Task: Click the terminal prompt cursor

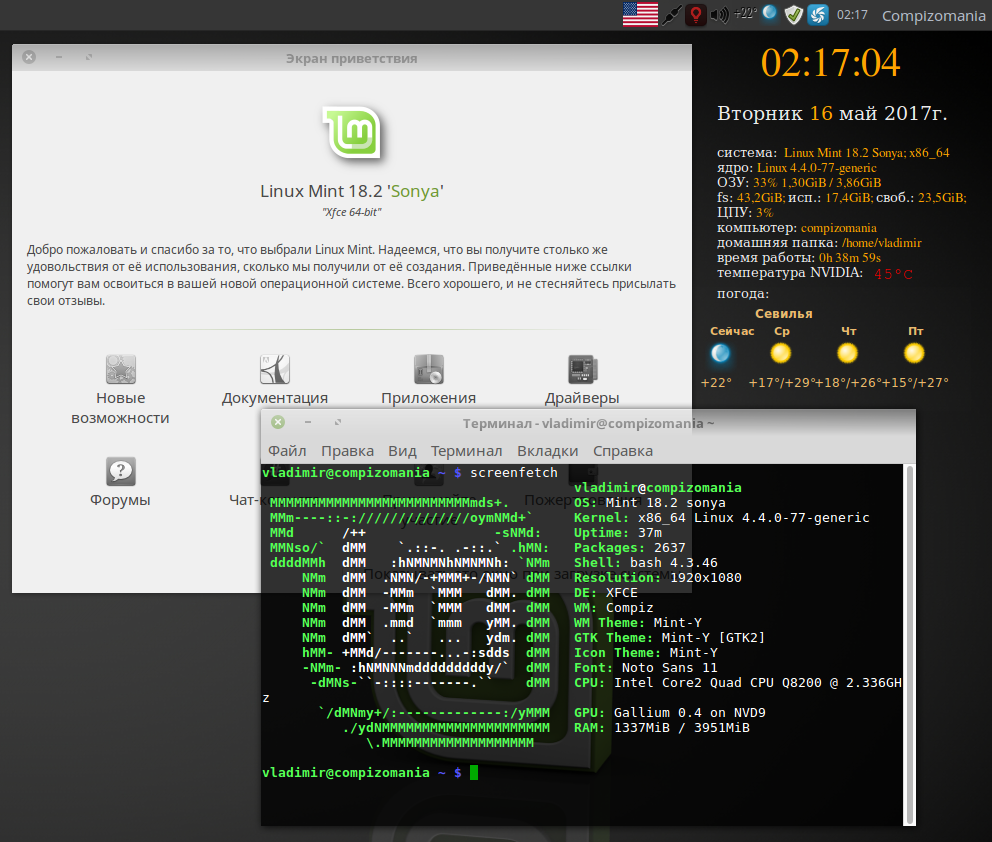Action: (474, 772)
